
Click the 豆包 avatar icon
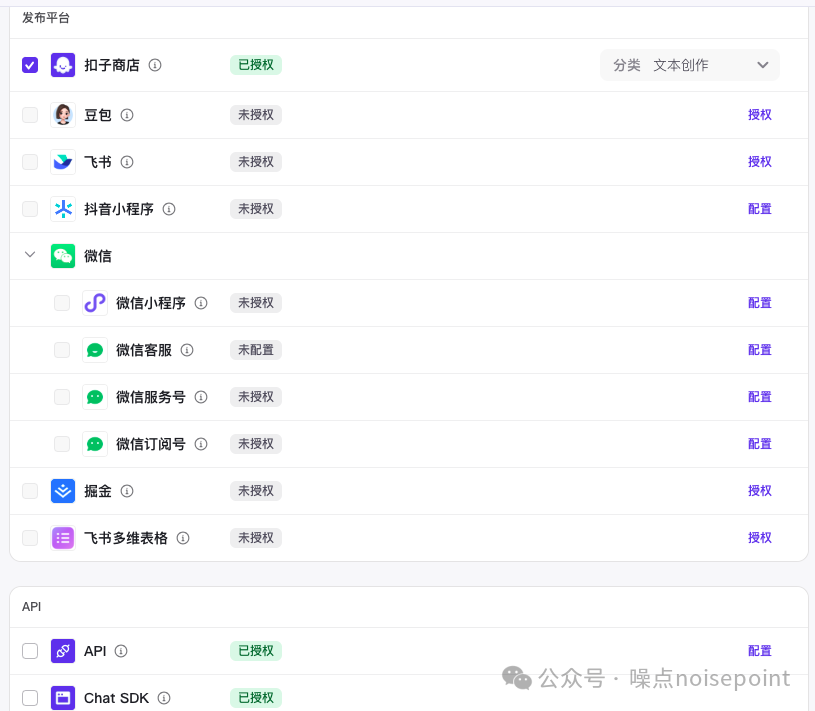point(63,115)
